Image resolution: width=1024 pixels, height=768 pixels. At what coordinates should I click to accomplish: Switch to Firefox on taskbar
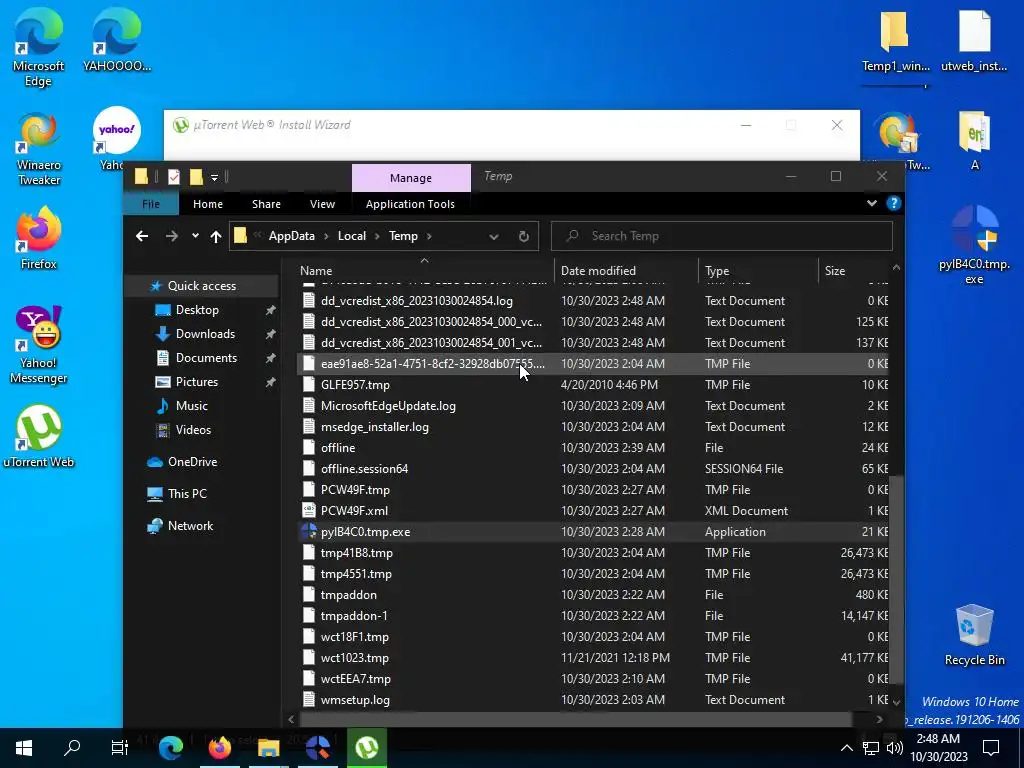(220, 748)
